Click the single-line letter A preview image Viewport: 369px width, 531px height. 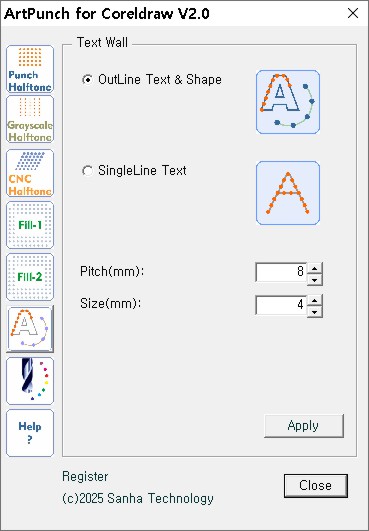point(288,193)
